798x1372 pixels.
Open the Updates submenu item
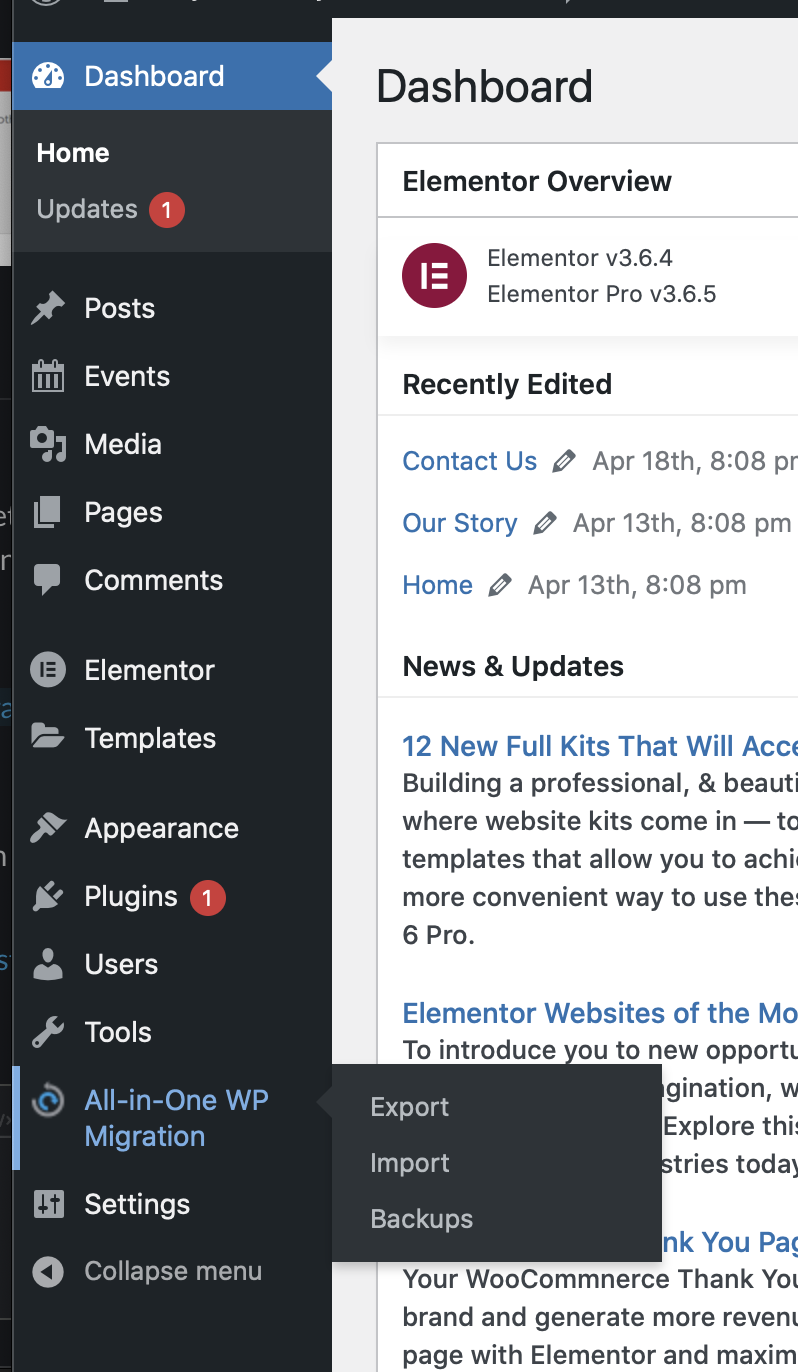(x=87, y=209)
